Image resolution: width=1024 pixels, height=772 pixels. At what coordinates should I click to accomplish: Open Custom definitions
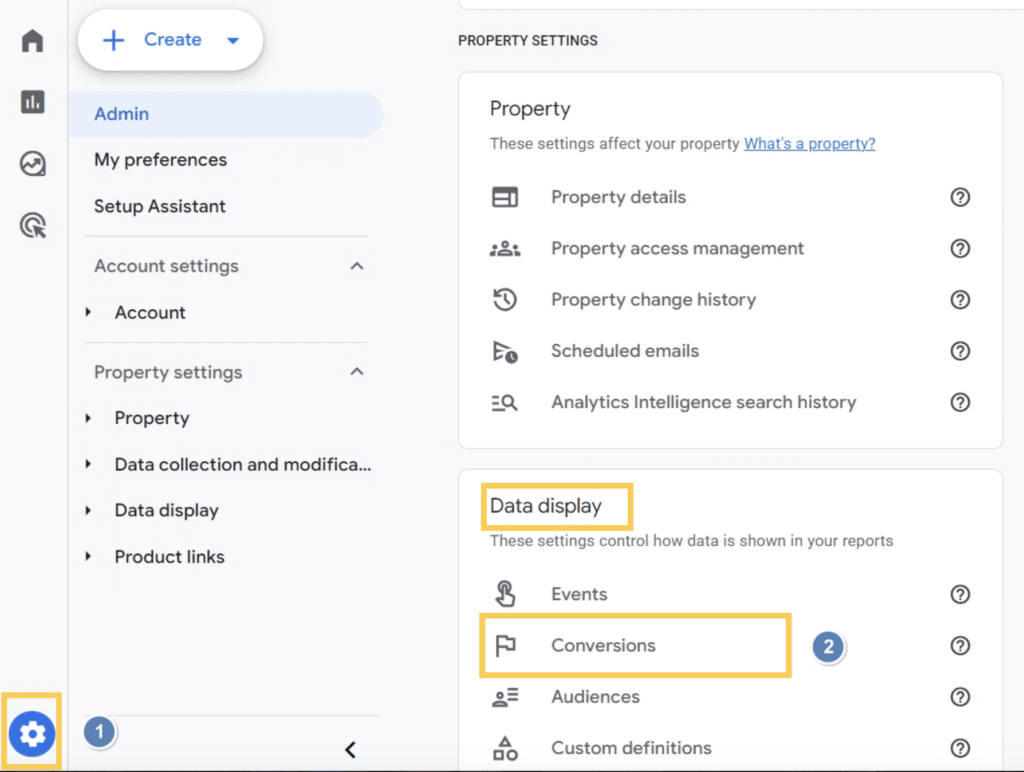point(632,748)
